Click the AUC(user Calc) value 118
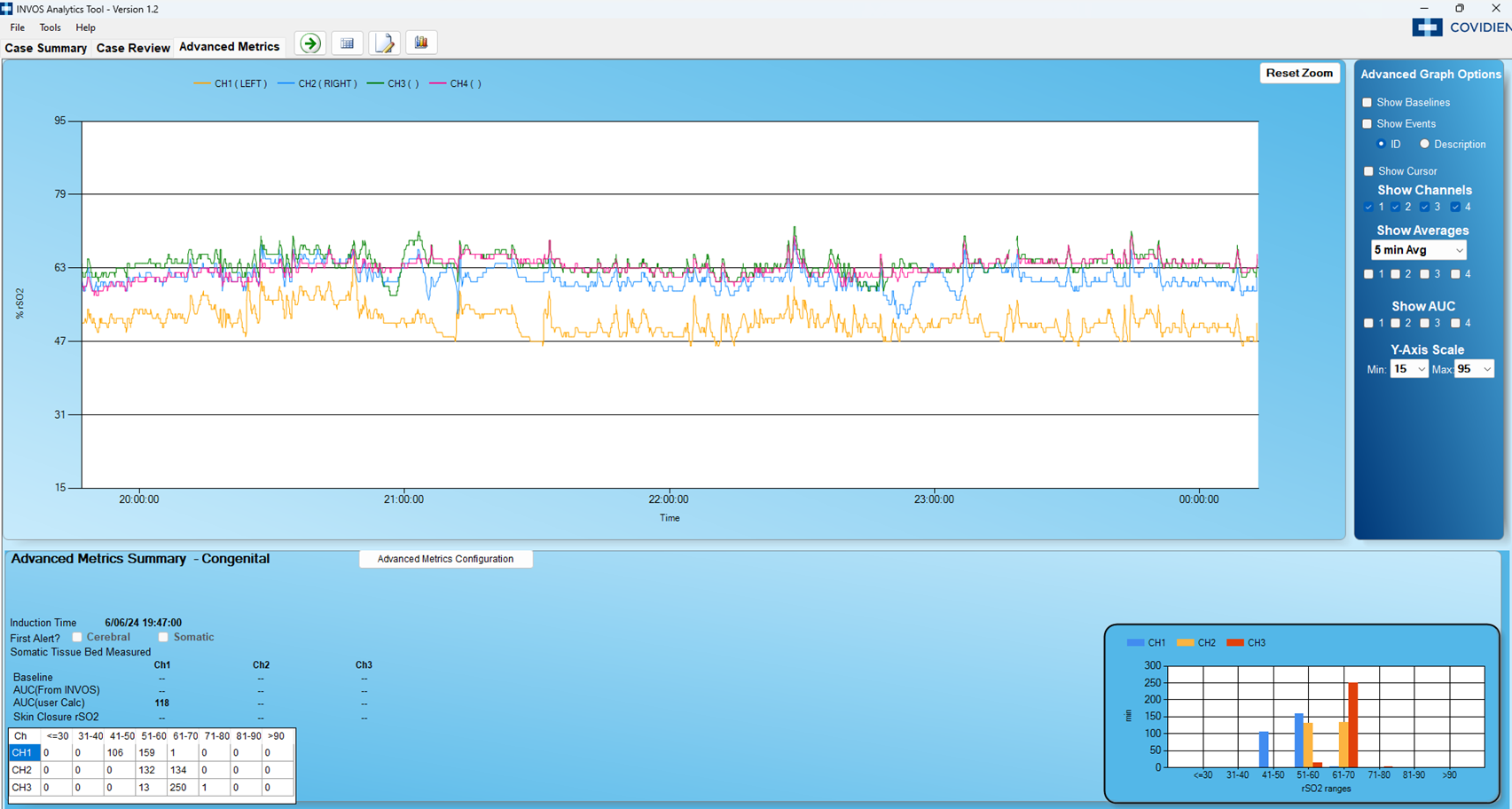The width and height of the screenshot is (1512, 809). coord(161,703)
